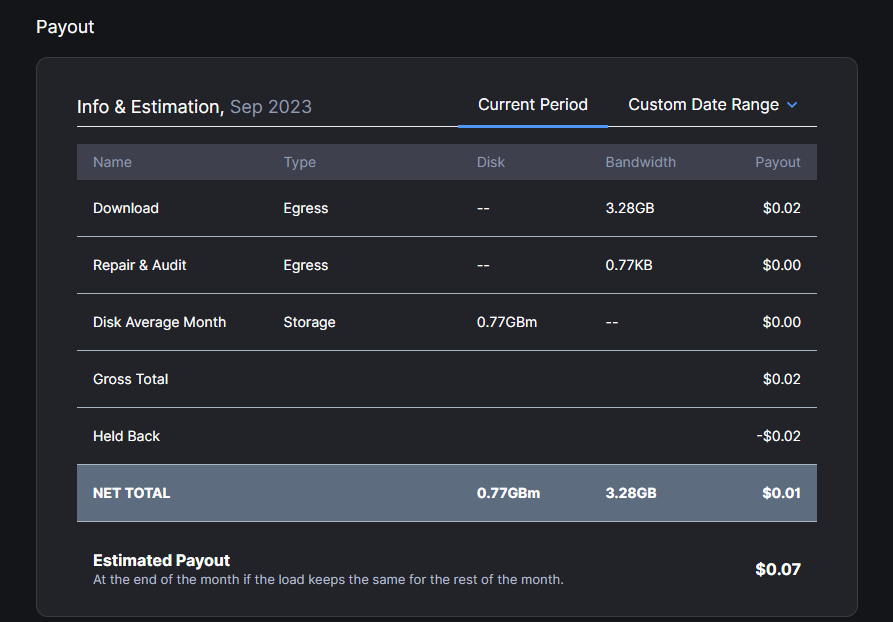Viewport: 893px width, 622px height.
Task: Click the Name column header
Action: 112,162
